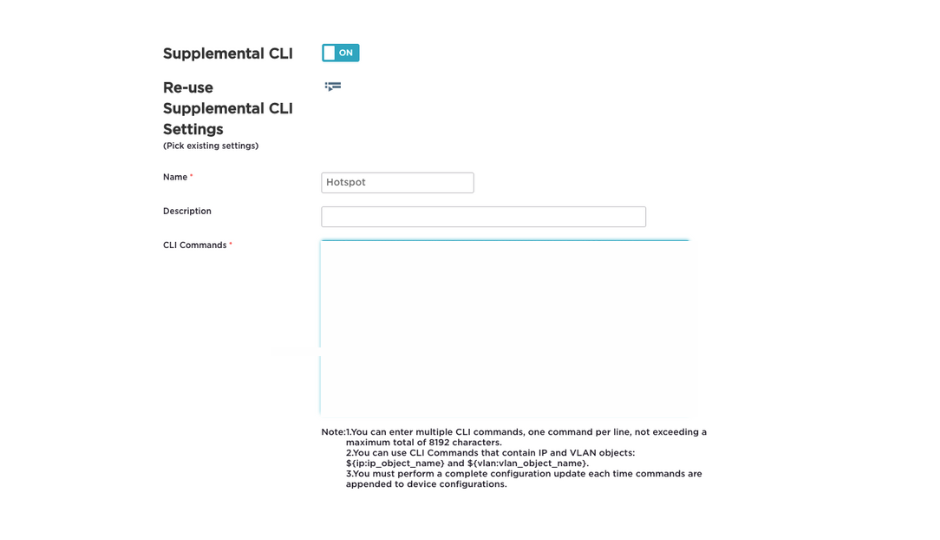The width and height of the screenshot is (940, 540).
Task: Click the Name field label
Action: [175, 177]
